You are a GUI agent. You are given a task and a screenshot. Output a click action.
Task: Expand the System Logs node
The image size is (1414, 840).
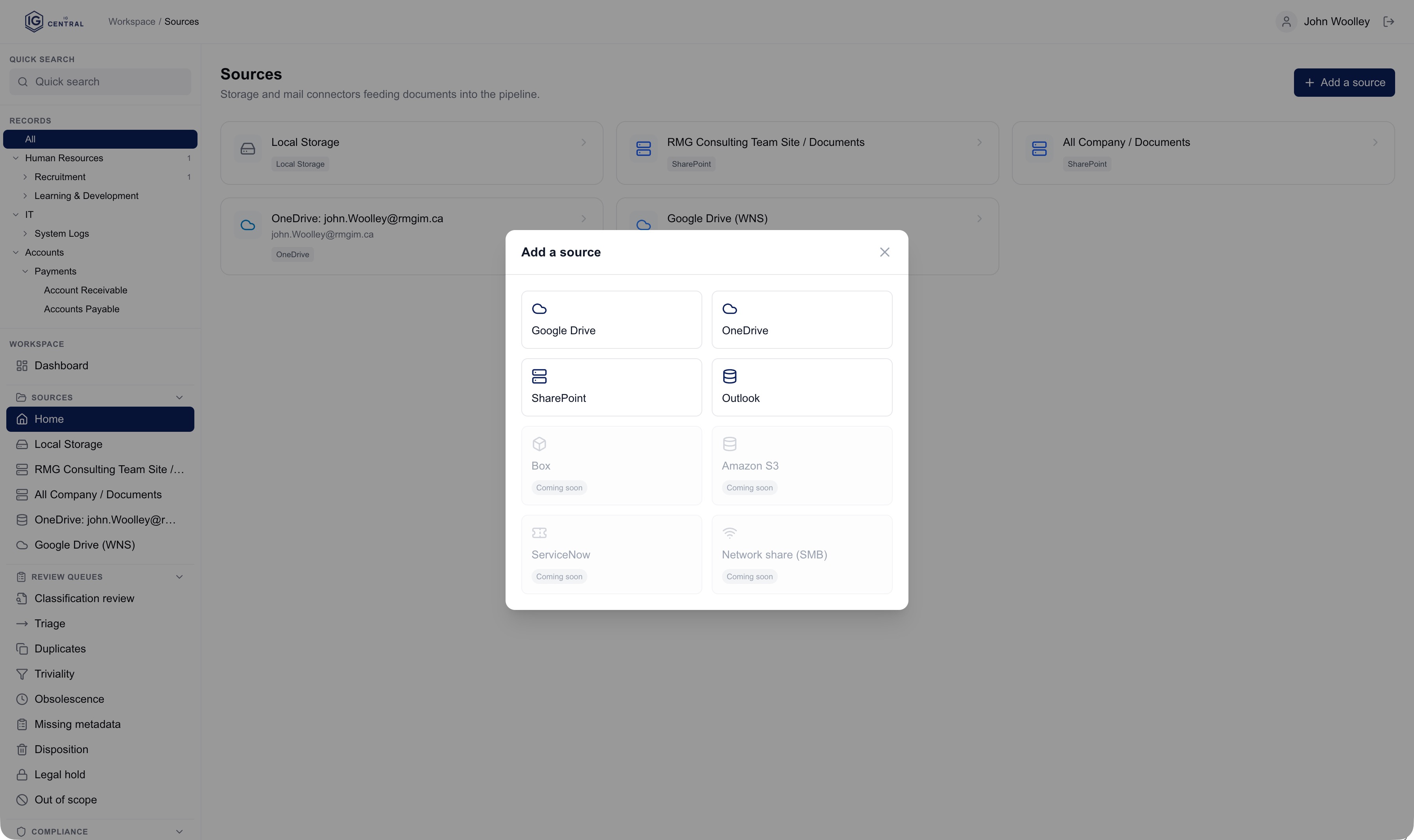coord(25,234)
